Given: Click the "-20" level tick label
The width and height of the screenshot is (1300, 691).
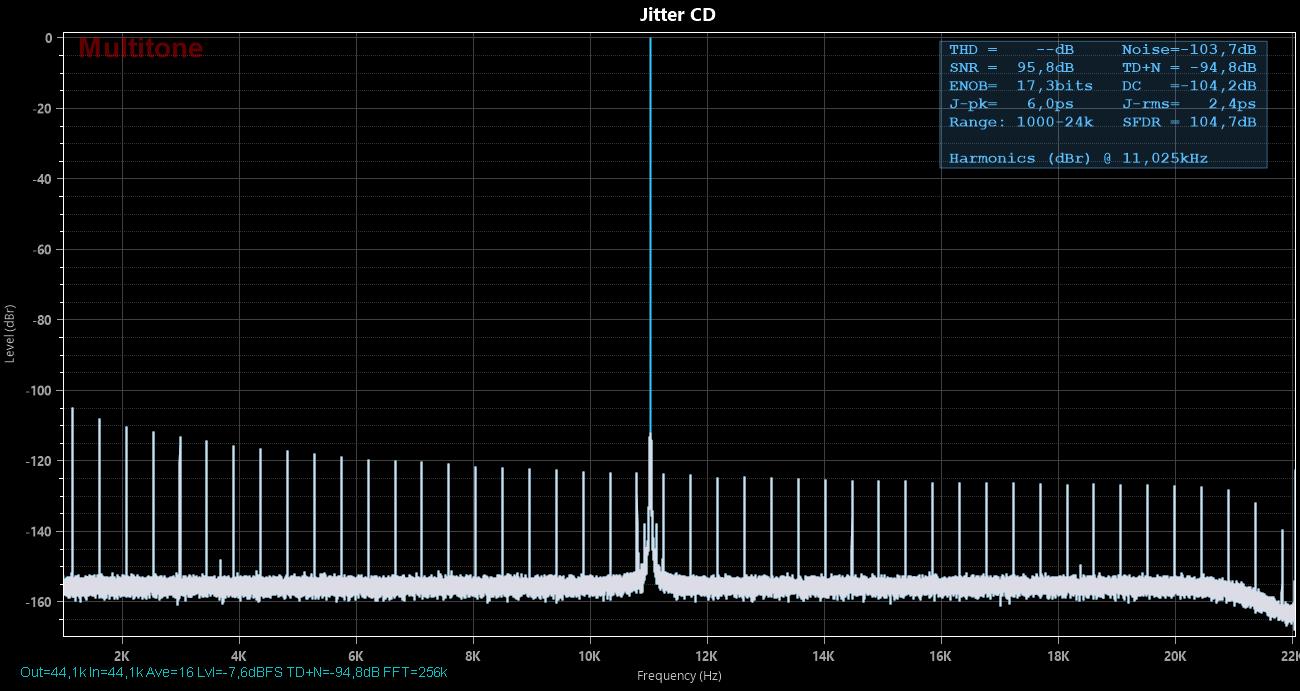Looking at the screenshot, I should 43,108.
